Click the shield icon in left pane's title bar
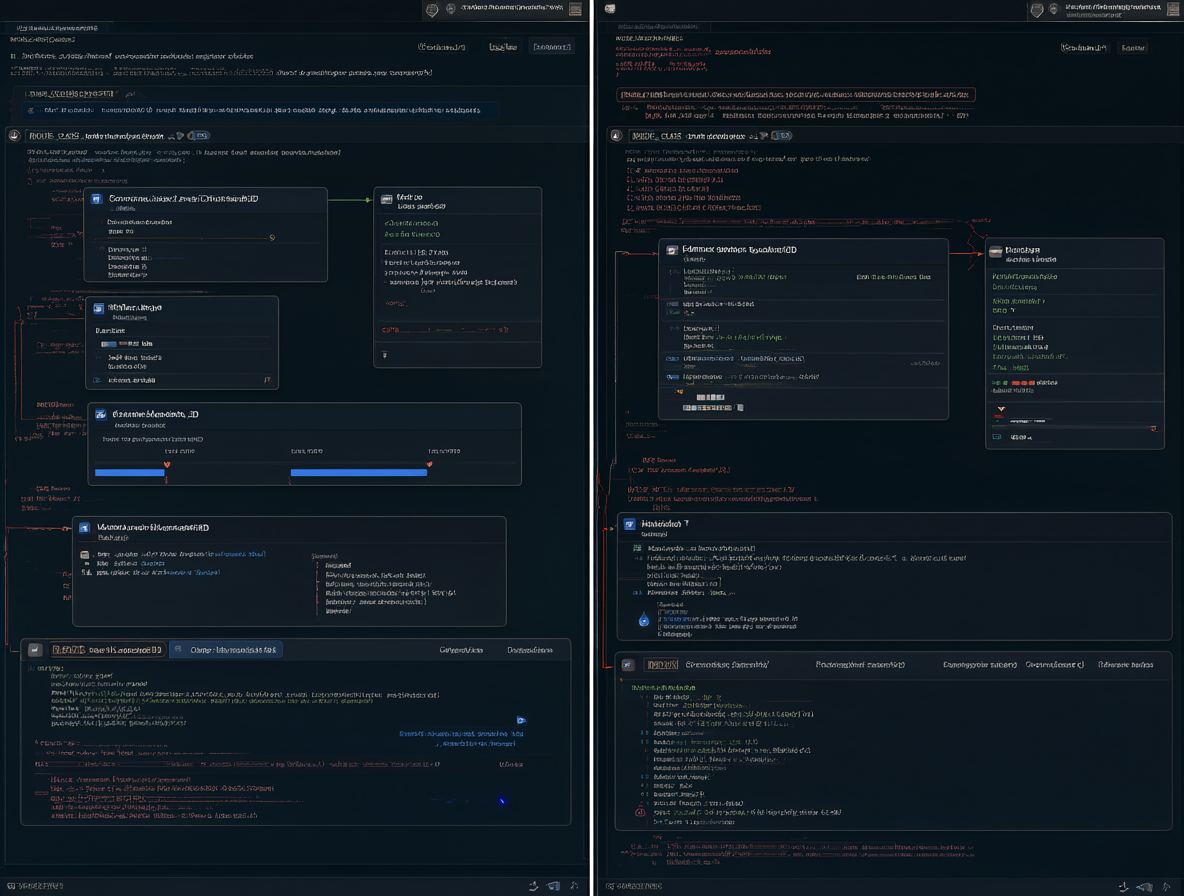This screenshot has height=896, width=1184. click(x=432, y=10)
